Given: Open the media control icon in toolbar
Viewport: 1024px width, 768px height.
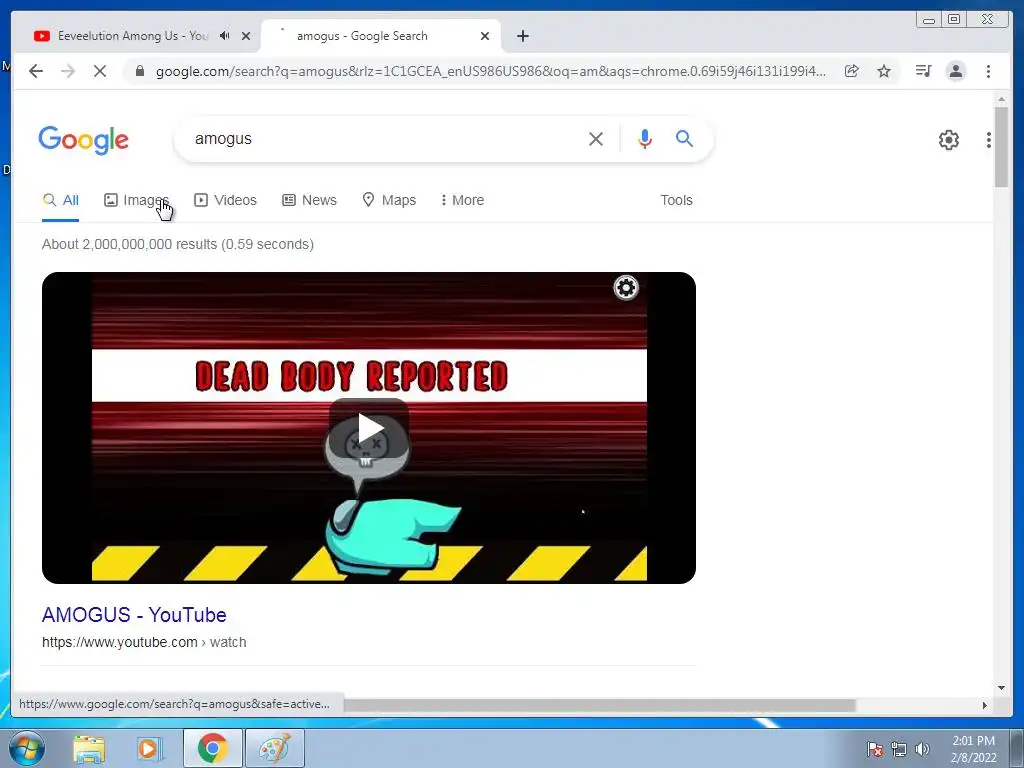Looking at the screenshot, I should [x=923, y=71].
